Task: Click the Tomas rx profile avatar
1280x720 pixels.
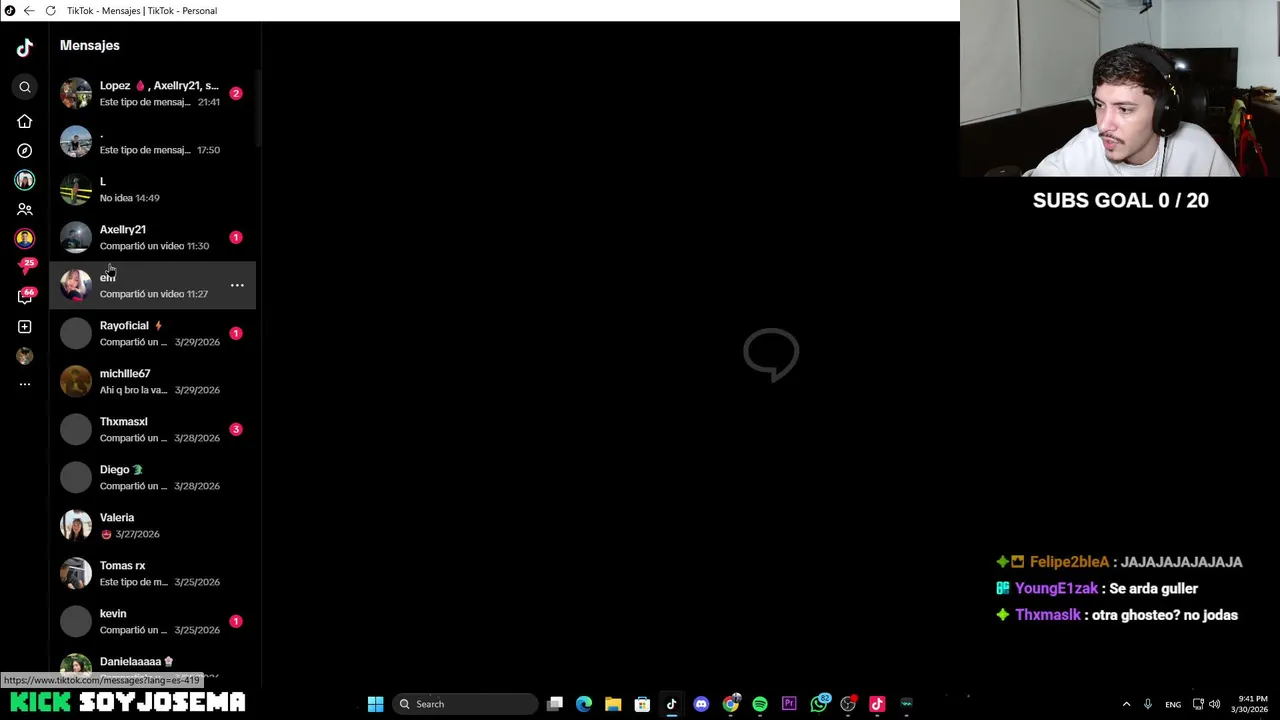Action: tap(76, 573)
